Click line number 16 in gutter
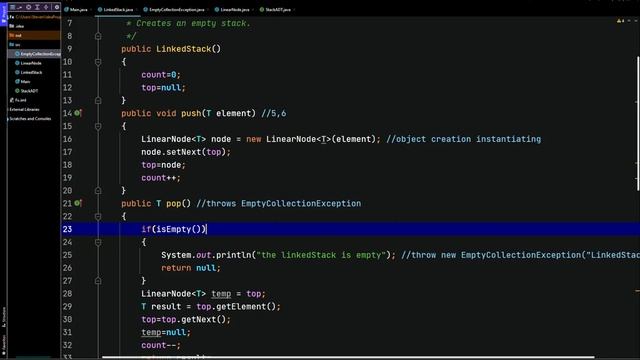The width and height of the screenshot is (640, 360). click(x=67, y=139)
